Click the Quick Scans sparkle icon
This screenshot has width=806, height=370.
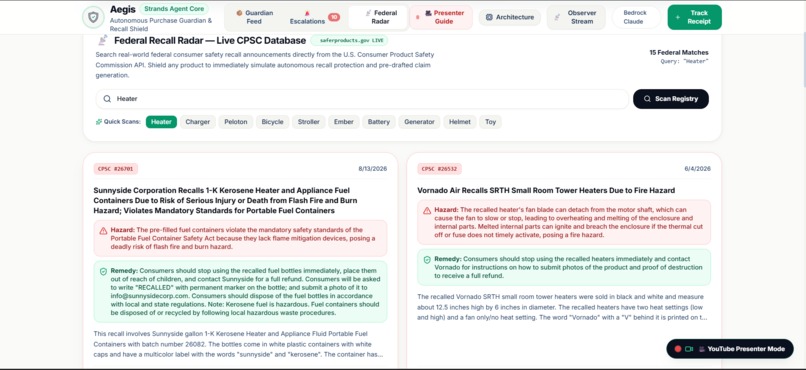coord(99,122)
